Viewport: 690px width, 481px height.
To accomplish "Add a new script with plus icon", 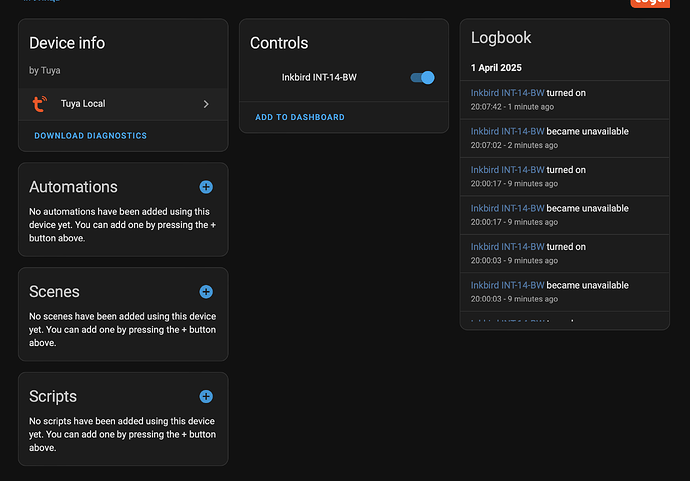I will [x=206, y=397].
